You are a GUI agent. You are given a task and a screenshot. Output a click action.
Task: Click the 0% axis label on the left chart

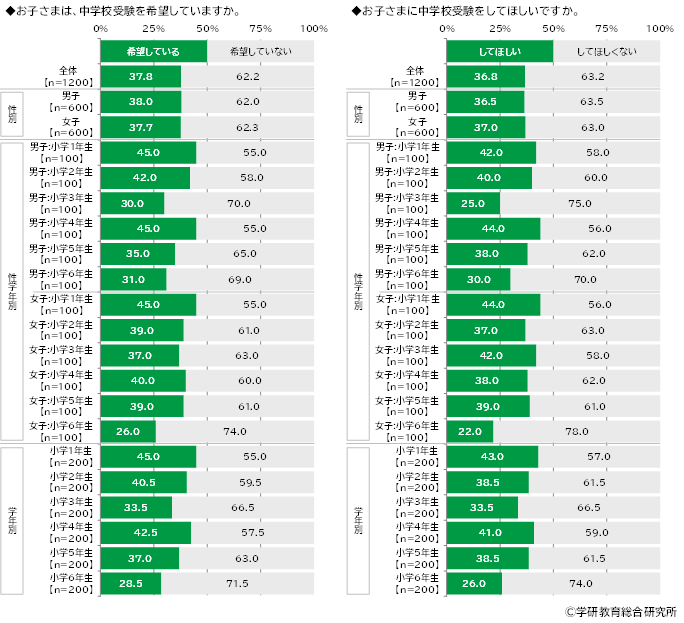click(102, 28)
